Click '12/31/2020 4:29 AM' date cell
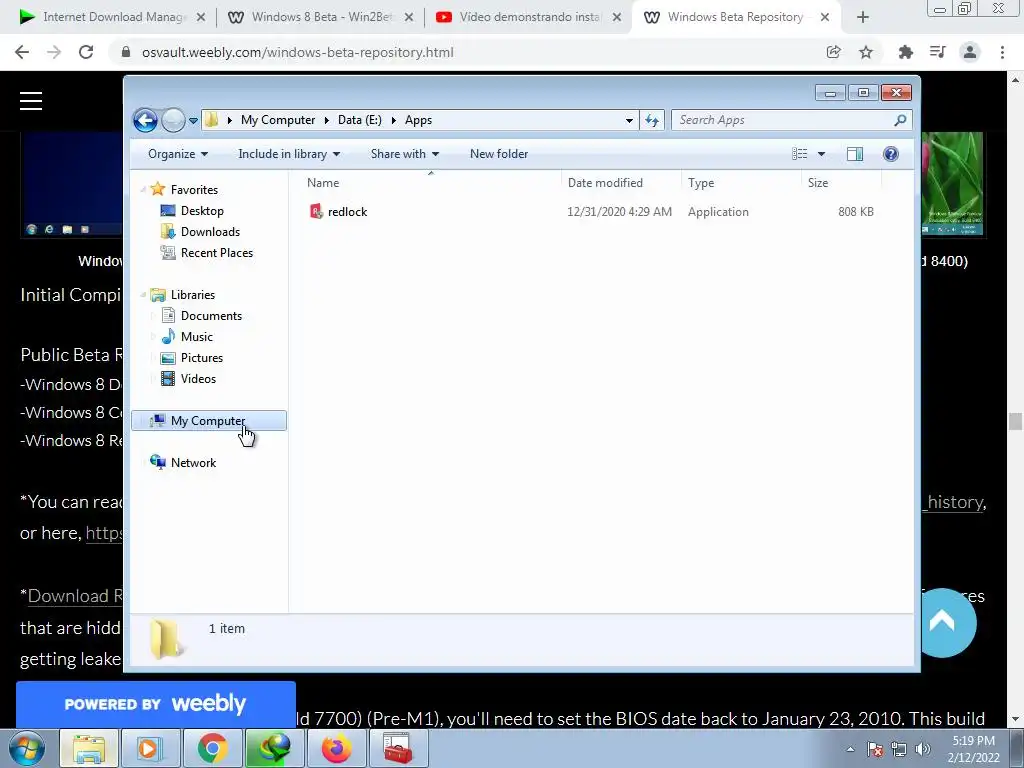 [619, 212]
